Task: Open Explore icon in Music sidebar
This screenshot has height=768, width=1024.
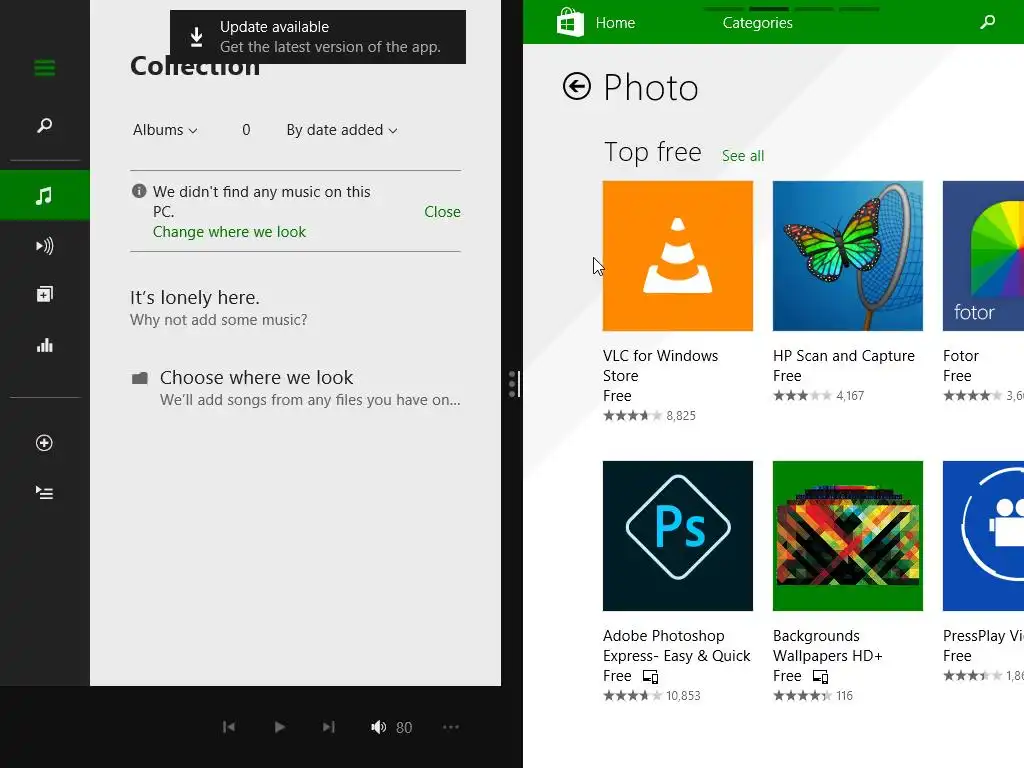Action: [x=44, y=295]
